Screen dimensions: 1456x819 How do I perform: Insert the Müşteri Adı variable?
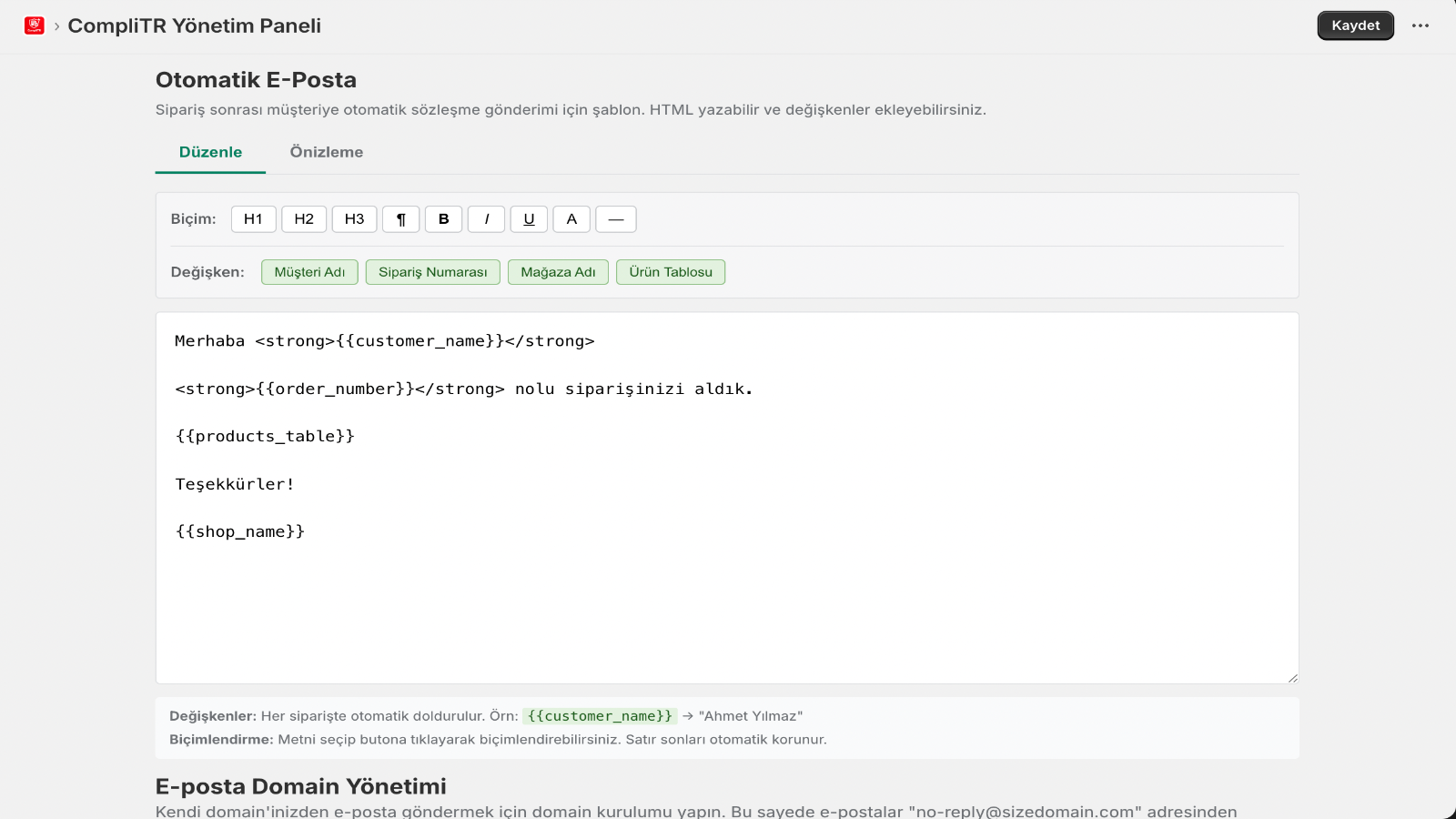coord(309,271)
